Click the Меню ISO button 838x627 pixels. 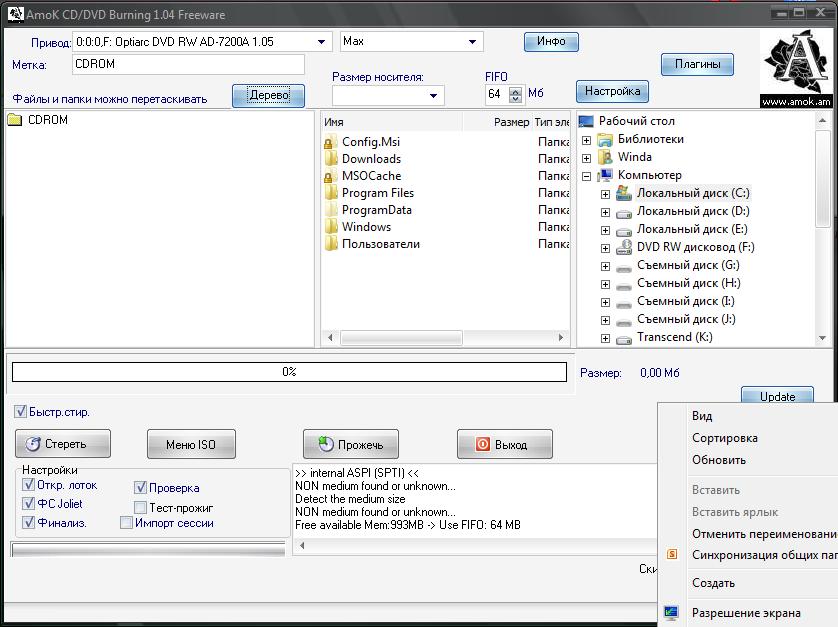coord(191,444)
